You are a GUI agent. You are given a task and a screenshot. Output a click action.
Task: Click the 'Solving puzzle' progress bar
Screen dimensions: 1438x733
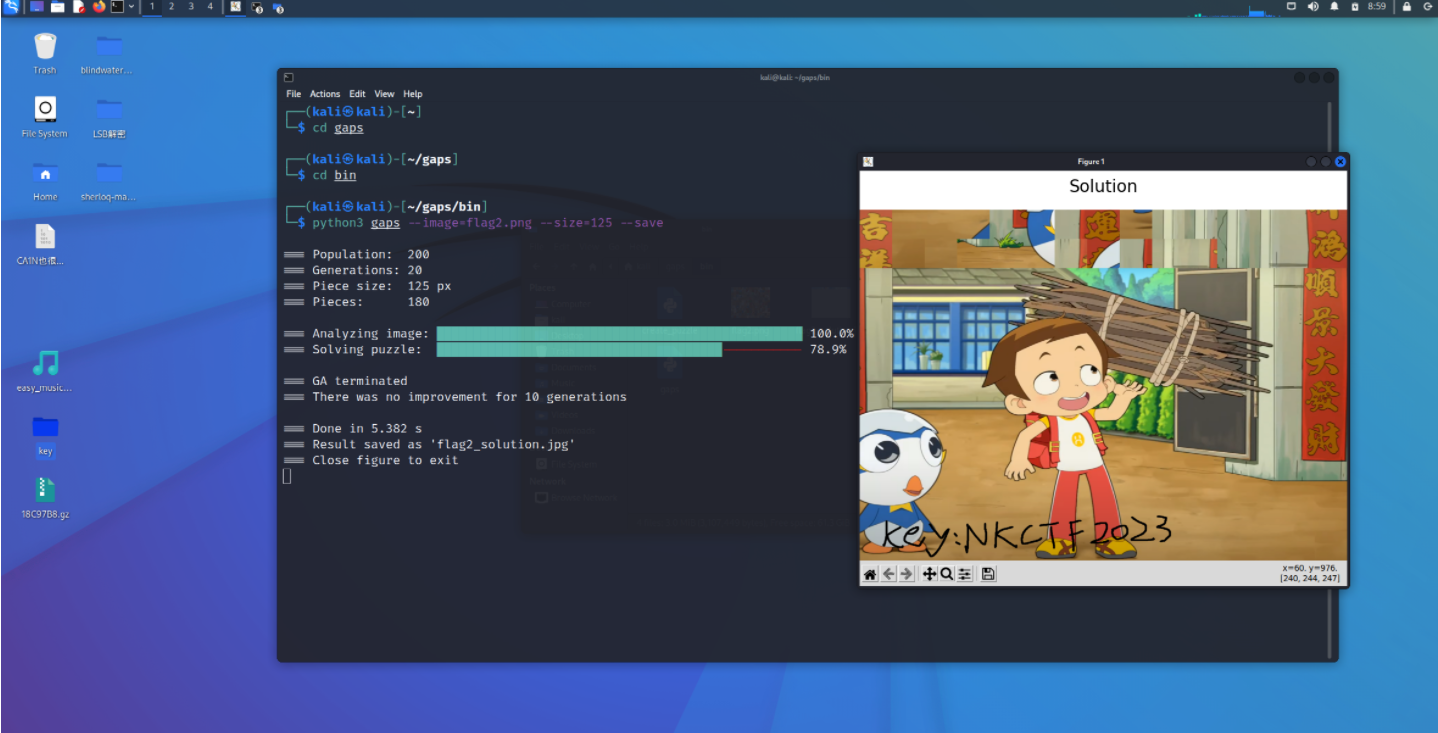pyautogui.click(x=619, y=349)
